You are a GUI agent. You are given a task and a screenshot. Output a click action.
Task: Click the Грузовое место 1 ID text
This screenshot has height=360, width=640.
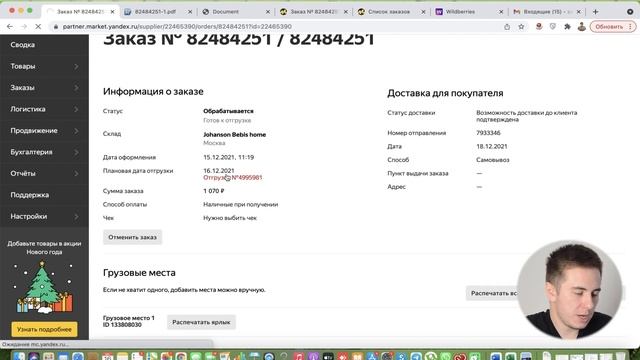(x=129, y=321)
